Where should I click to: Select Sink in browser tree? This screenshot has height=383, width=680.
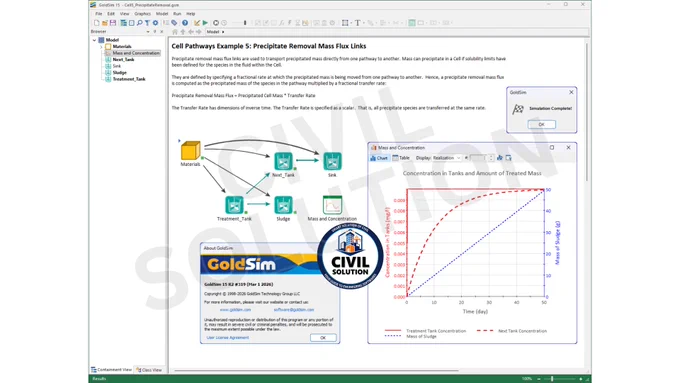click(x=117, y=66)
